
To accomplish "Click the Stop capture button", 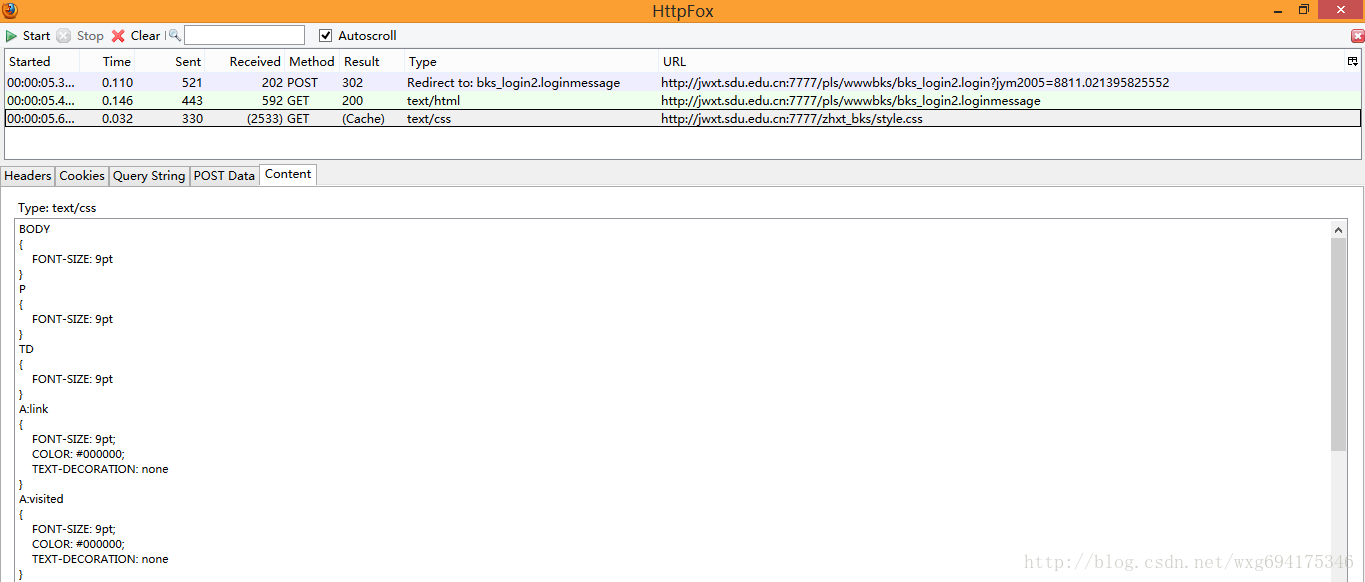I will coord(80,35).
